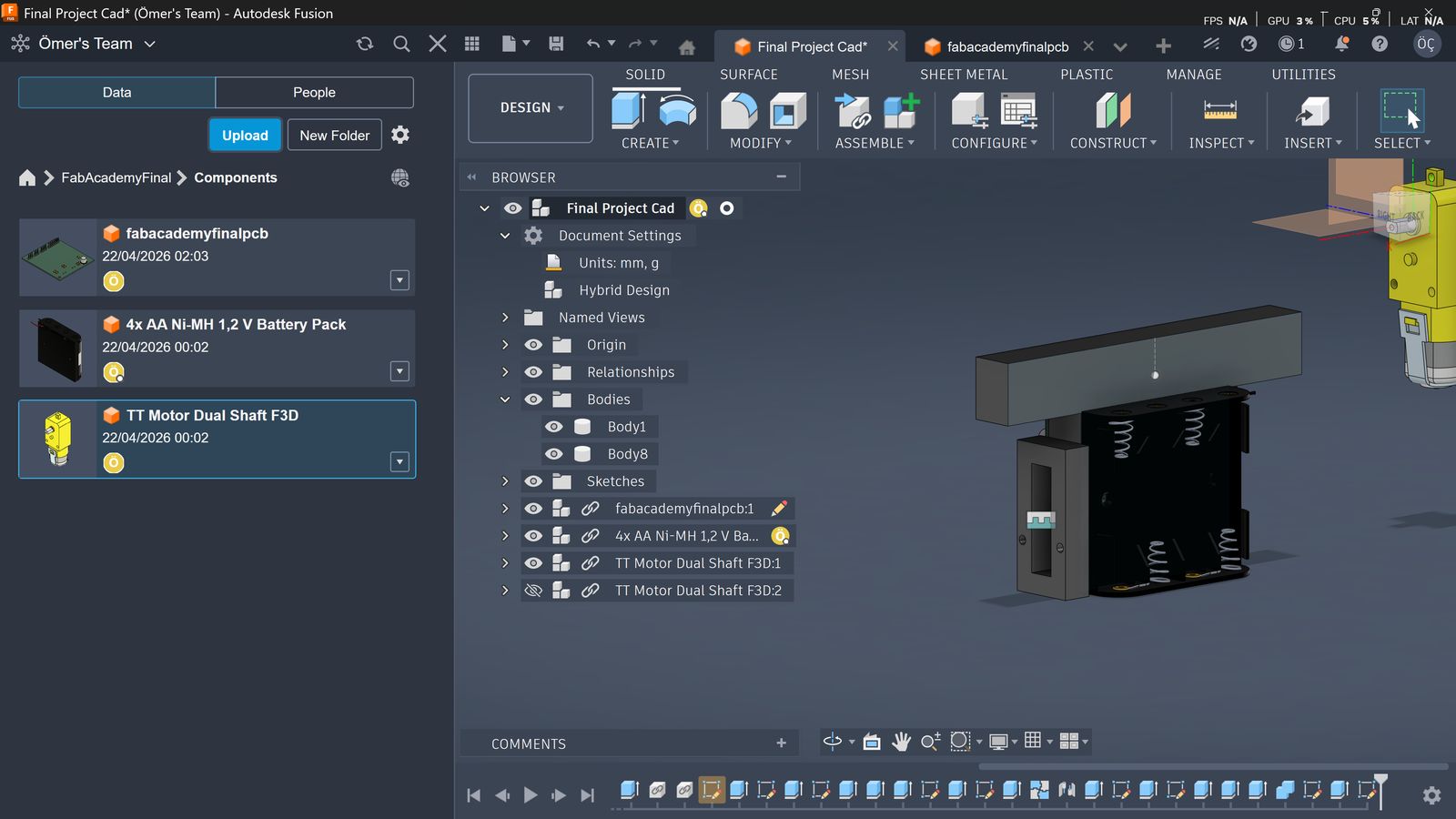
Task: Toggle visibility of Body1
Action: [x=553, y=427]
